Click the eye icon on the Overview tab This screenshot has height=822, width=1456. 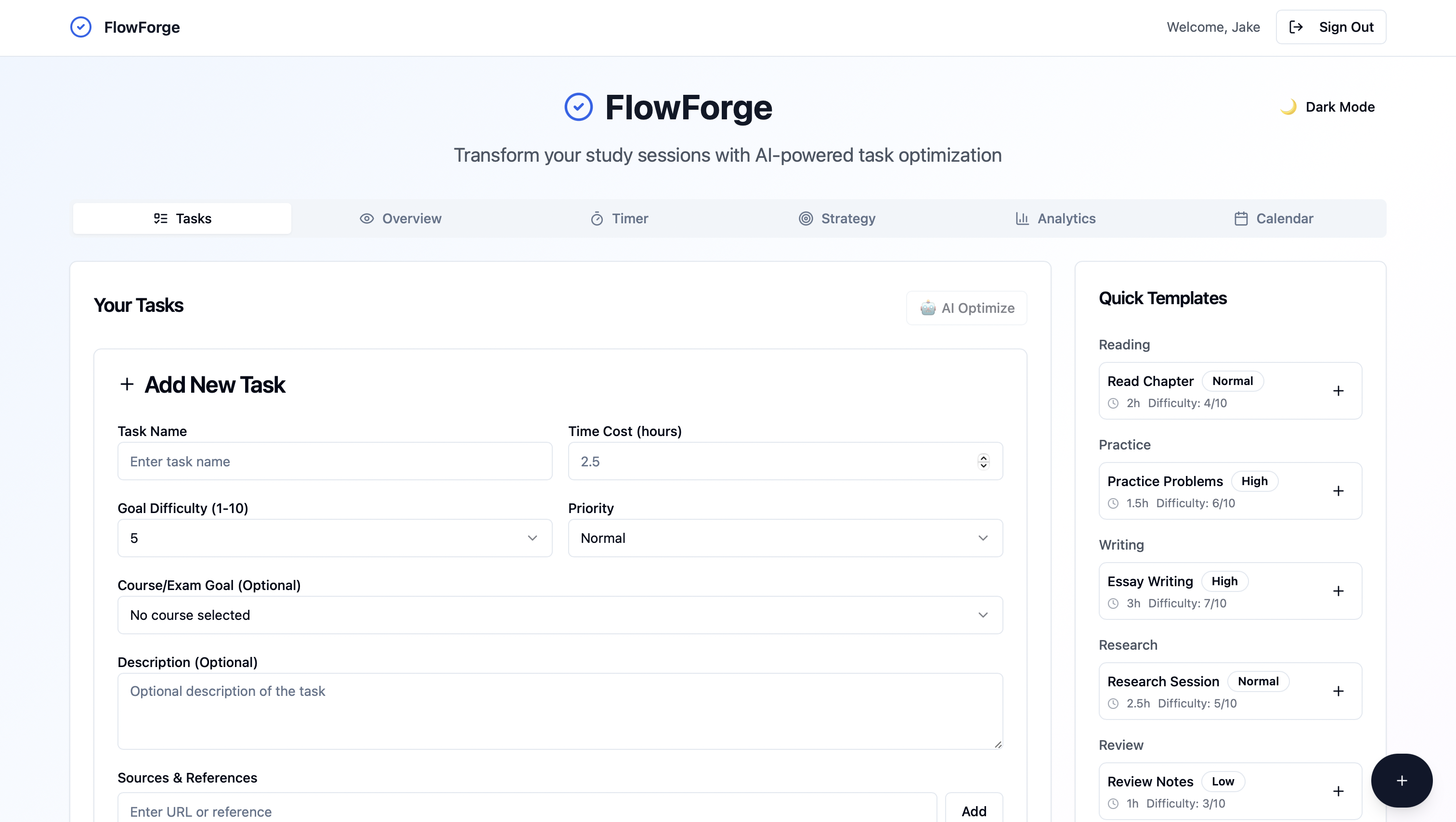pyautogui.click(x=367, y=218)
